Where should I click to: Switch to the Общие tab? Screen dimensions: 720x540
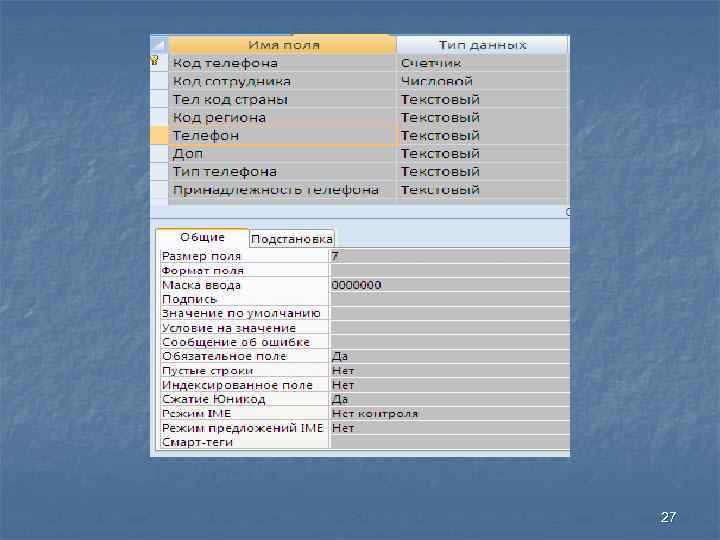click(x=202, y=237)
